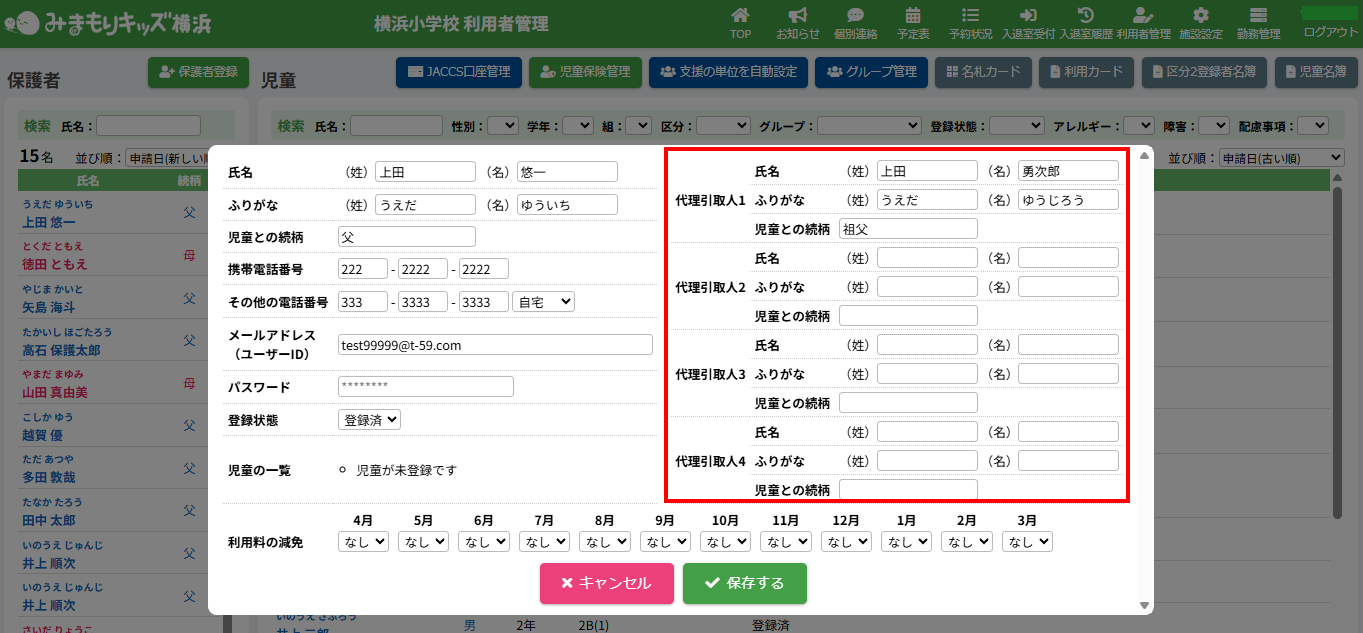This screenshot has width=1363, height=633.
Task: Open 施設設定 gear icon
Action: click(1201, 17)
